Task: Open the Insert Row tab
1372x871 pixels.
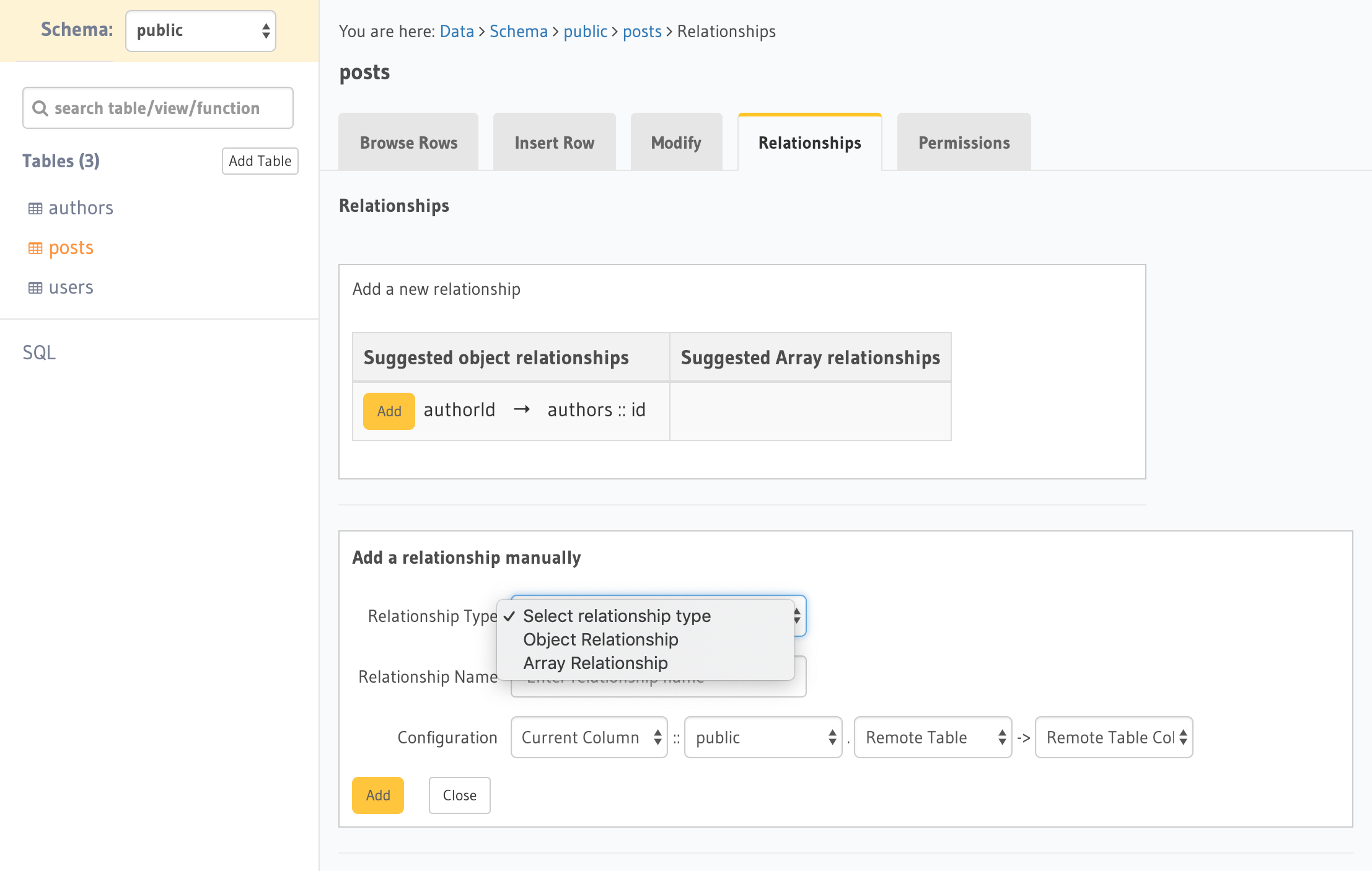Action: 553,142
